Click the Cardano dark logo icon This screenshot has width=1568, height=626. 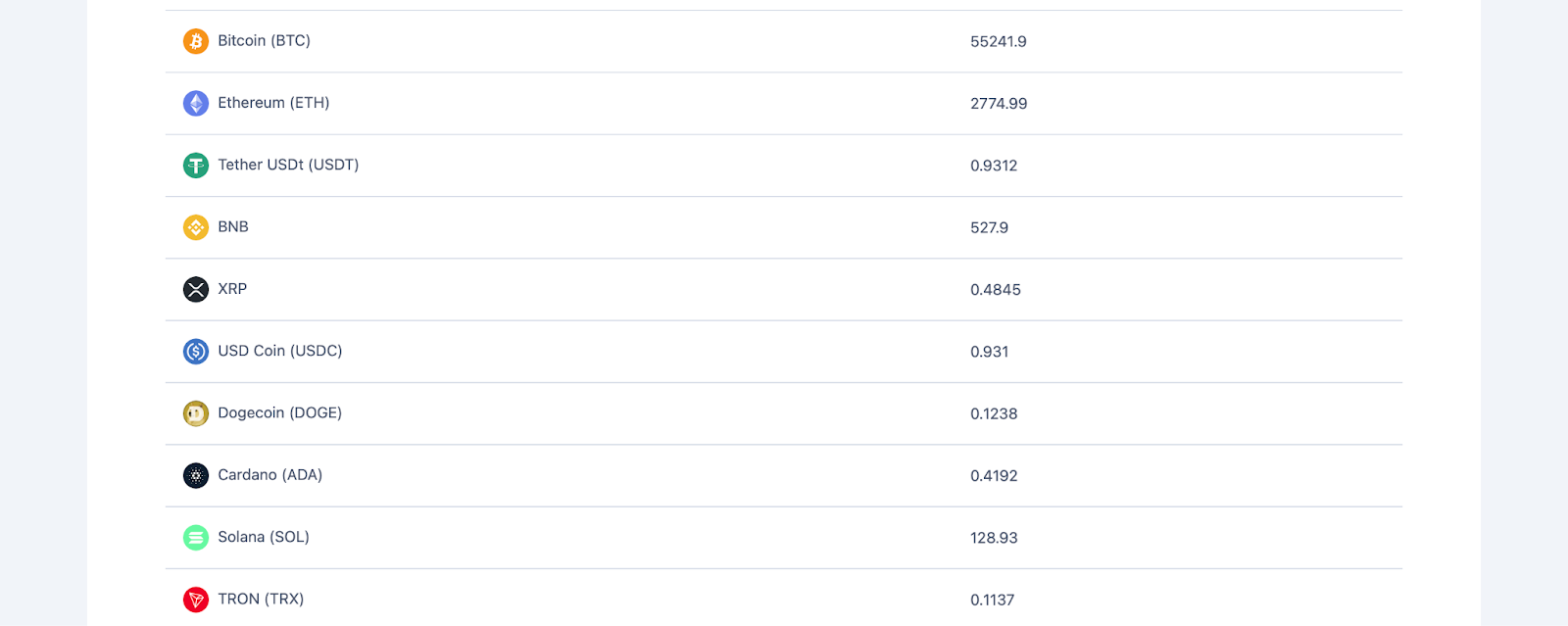pyautogui.click(x=196, y=475)
